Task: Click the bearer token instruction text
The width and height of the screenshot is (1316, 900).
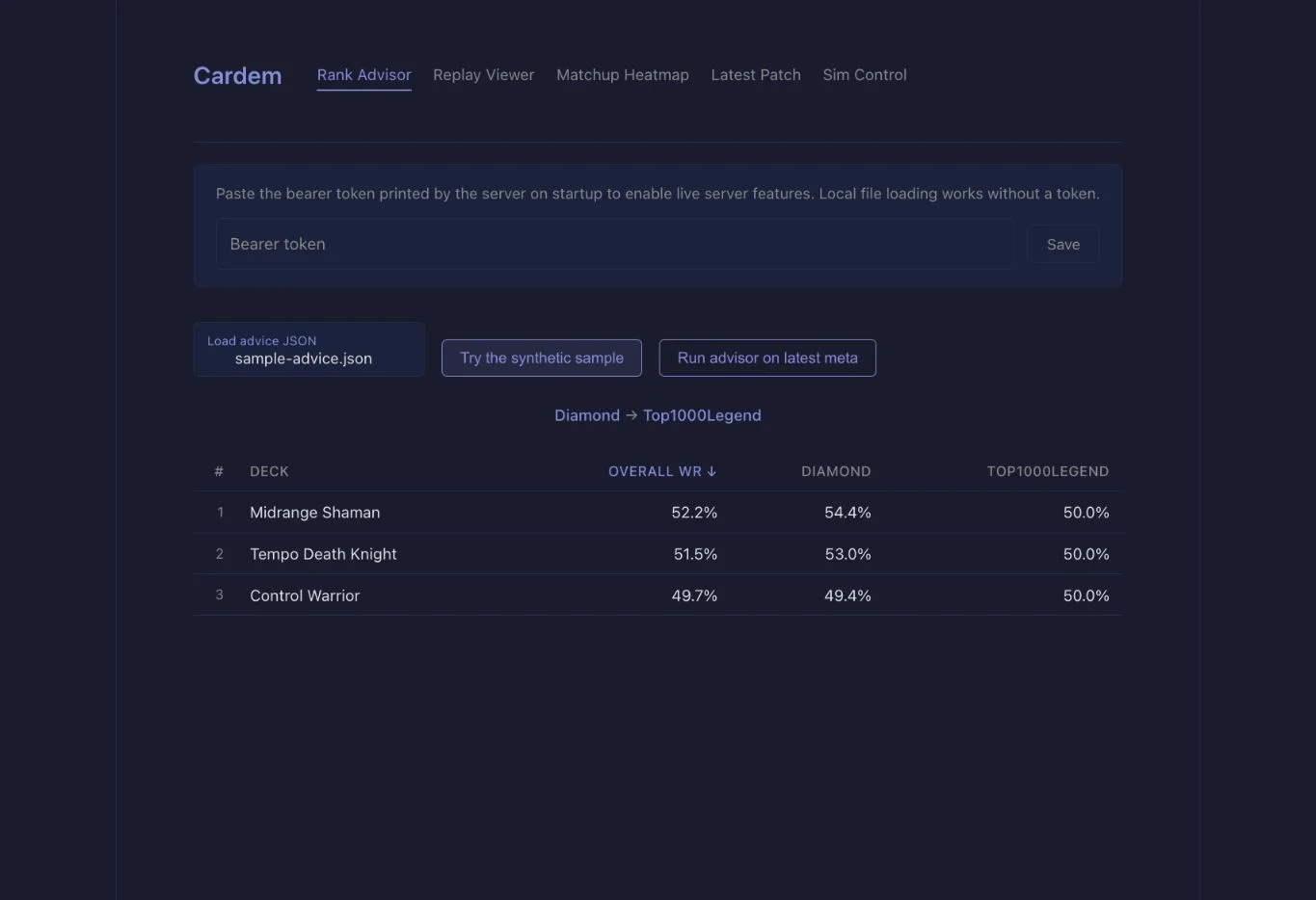Action: pos(658,194)
